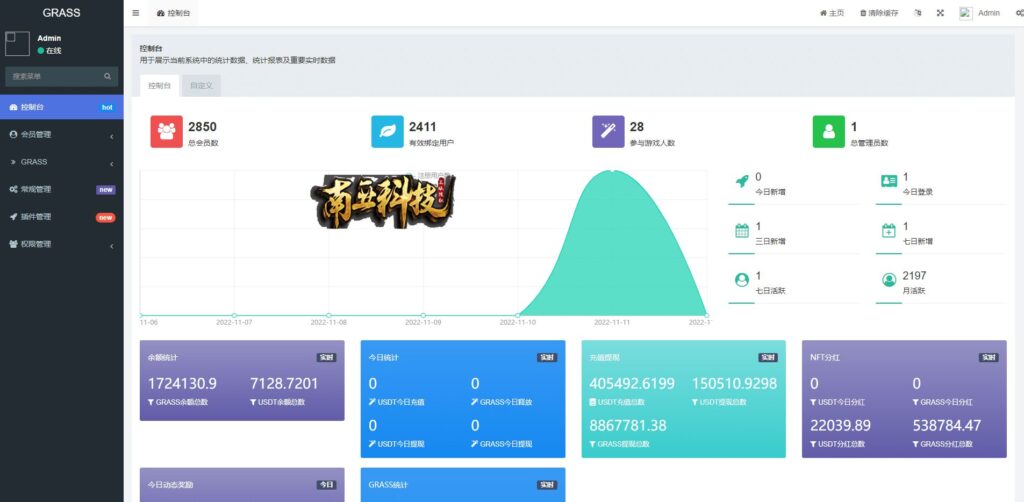Switch to the 控制台 content tab

point(159,86)
